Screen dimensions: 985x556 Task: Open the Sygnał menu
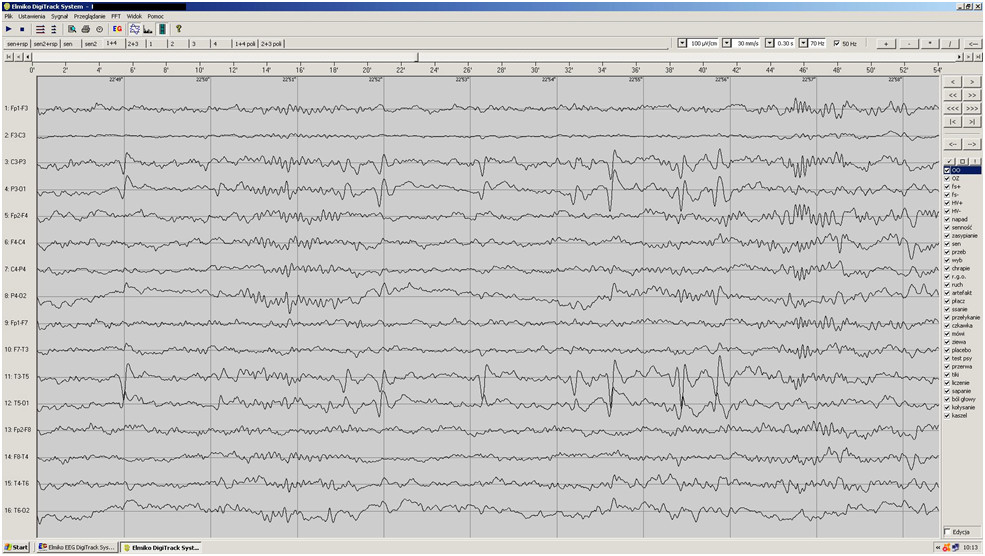60,16
